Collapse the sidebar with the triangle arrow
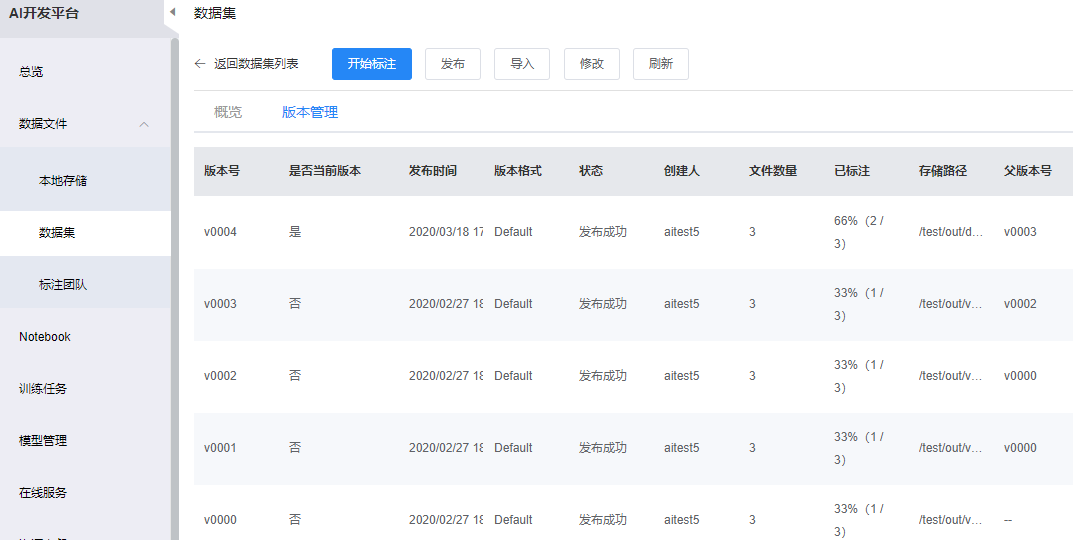The width and height of the screenshot is (1073, 540). [x=173, y=12]
